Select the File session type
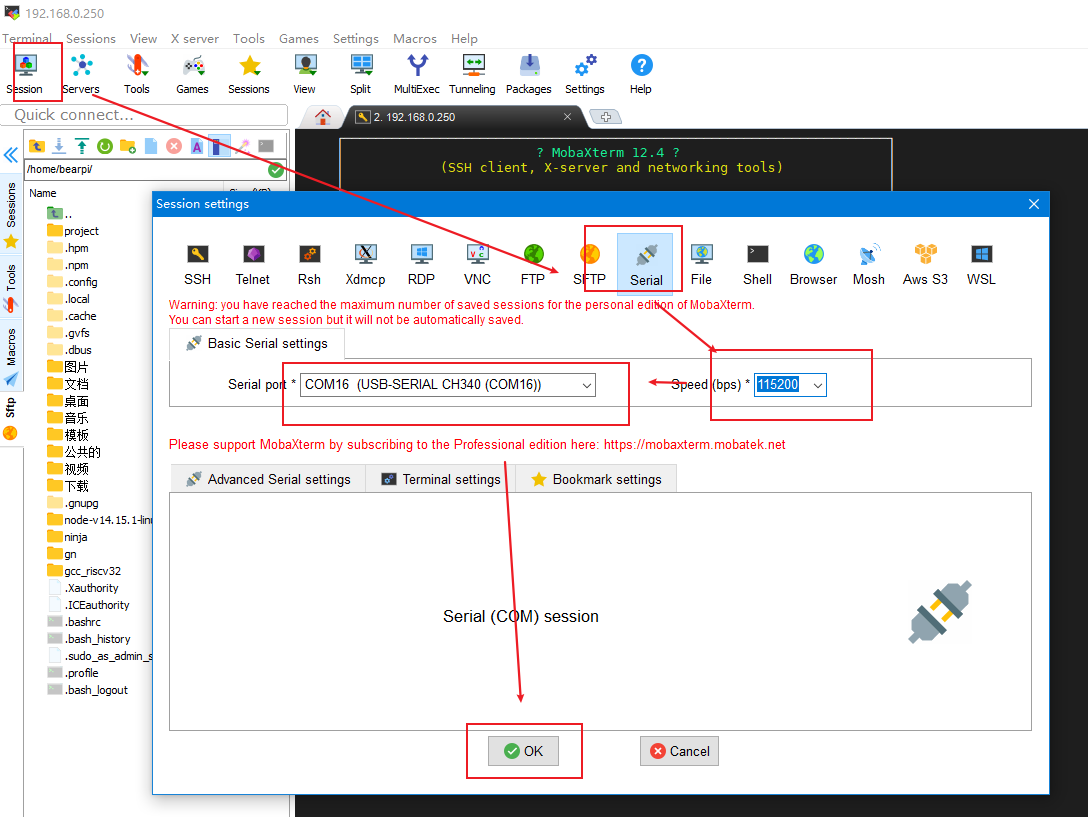 pos(702,264)
